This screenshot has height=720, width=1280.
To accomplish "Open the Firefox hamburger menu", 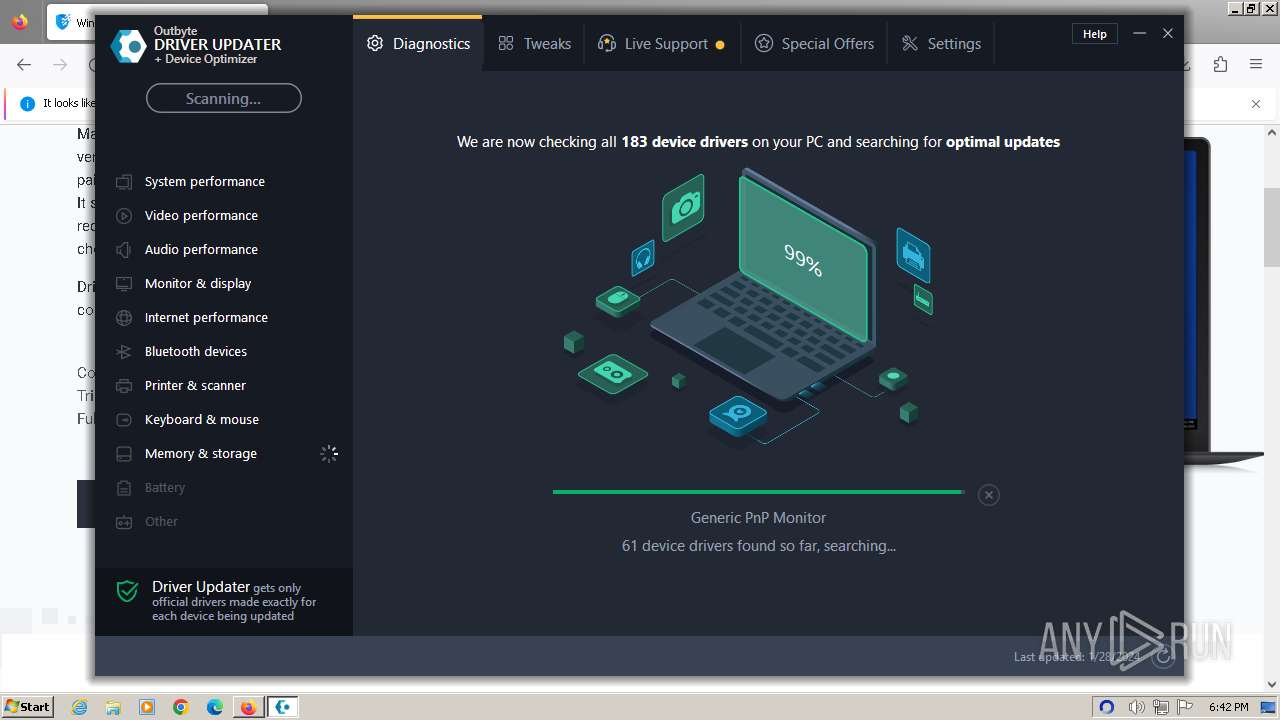I will click(x=1256, y=64).
